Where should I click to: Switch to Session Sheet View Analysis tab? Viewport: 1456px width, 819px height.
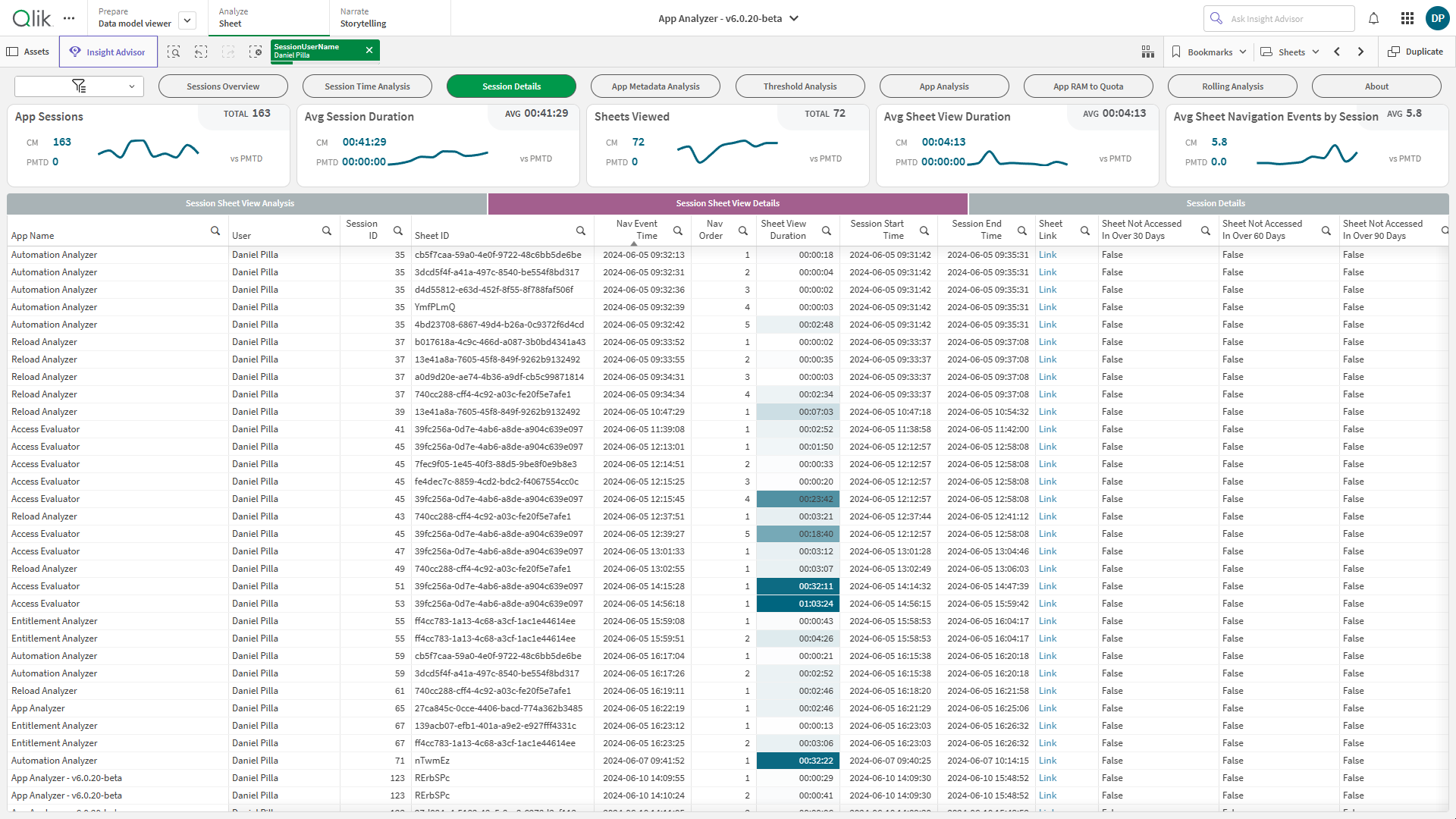pos(240,203)
